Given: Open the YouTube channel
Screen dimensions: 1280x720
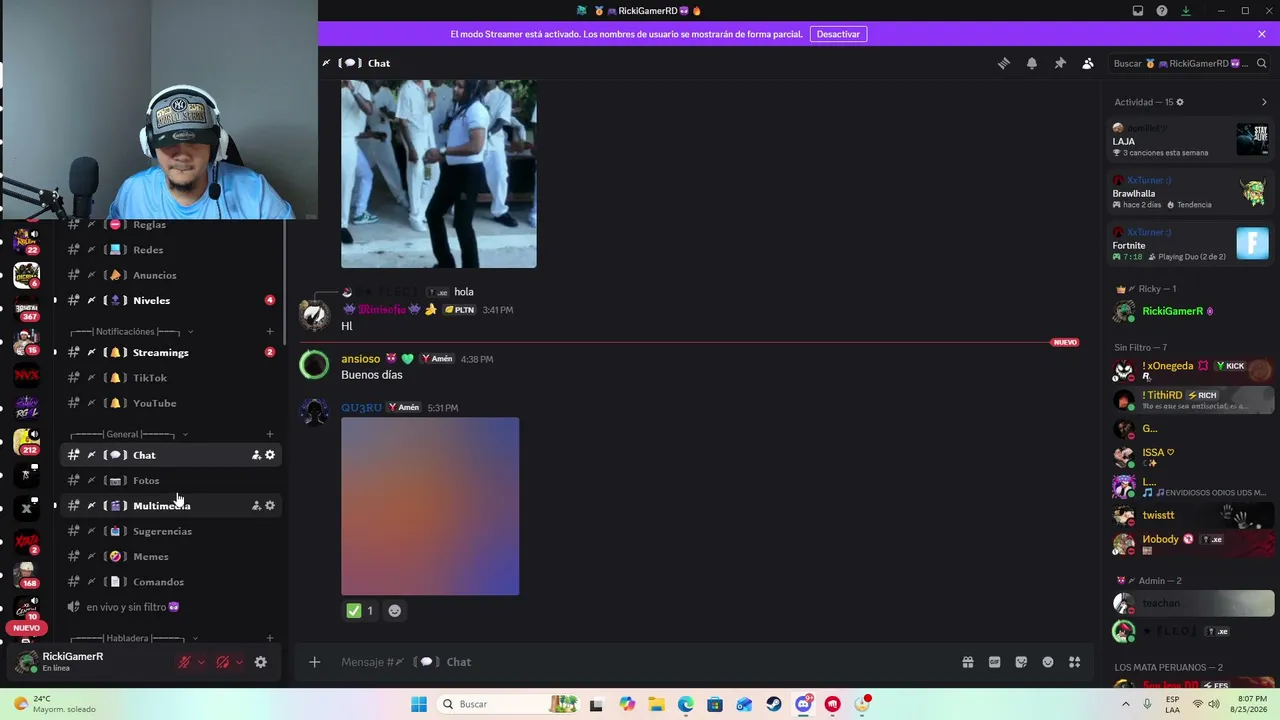Looking at the screenshot, I should 172,403.
